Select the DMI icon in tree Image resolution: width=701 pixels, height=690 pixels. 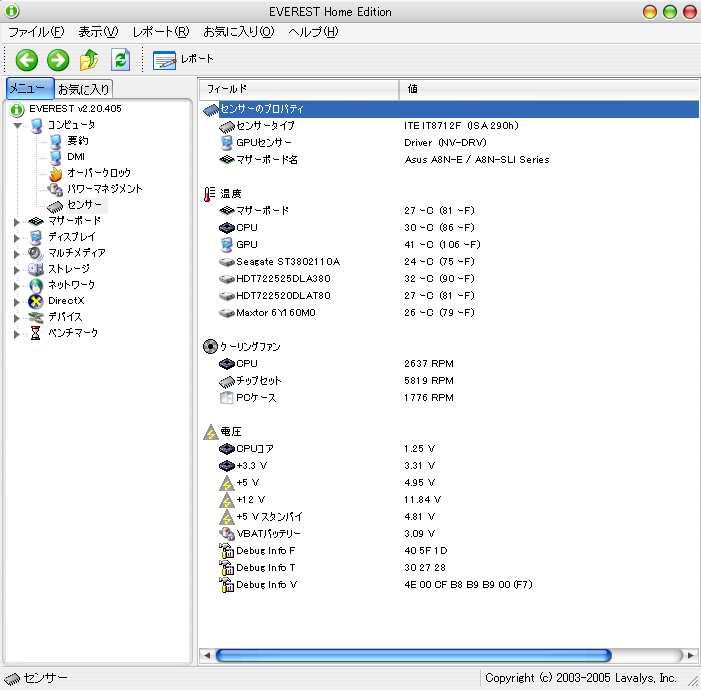(x=55, y=157)
